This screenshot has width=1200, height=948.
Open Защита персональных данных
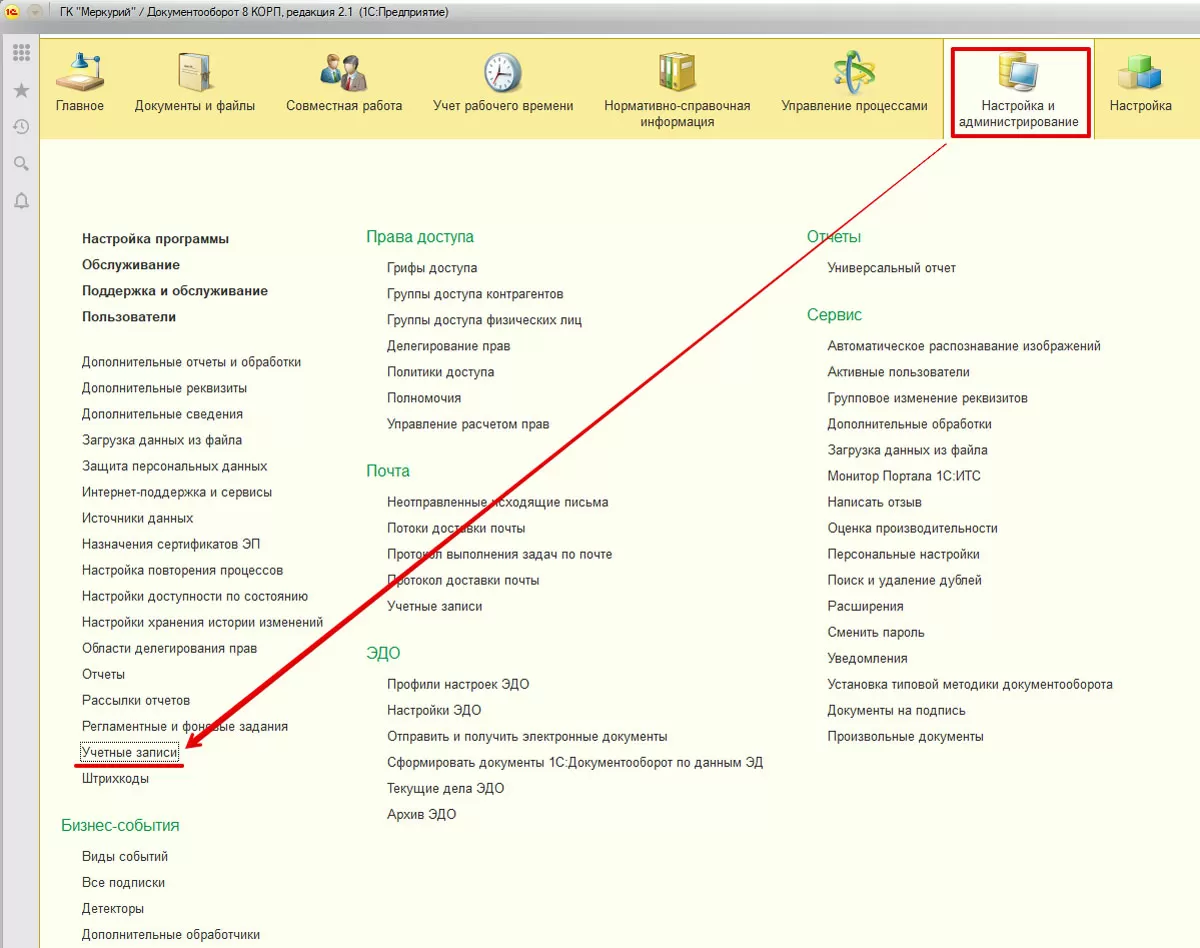pos(175,466)
